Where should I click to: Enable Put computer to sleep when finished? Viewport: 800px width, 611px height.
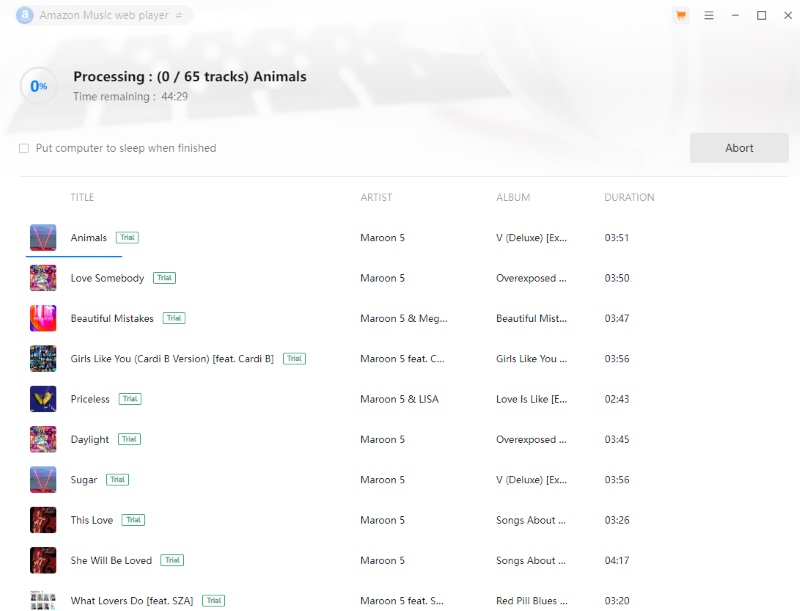(24, 148)
